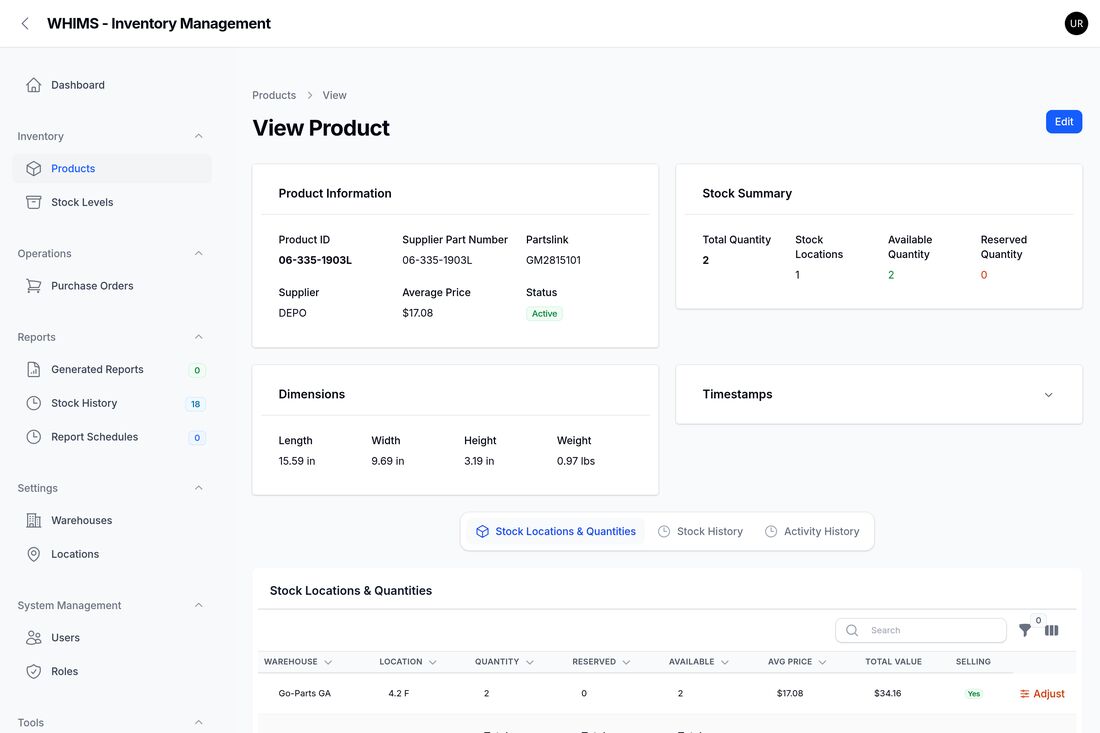Viewport: 1100px width, 733px height.
Task: Sort by Quantity column header
Action: pos(504,662)
